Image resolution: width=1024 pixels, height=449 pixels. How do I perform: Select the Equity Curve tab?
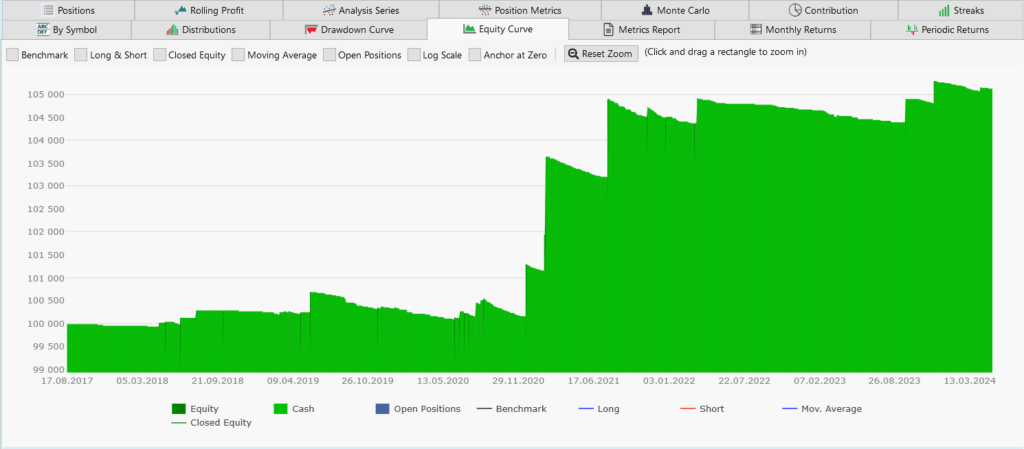498,29
